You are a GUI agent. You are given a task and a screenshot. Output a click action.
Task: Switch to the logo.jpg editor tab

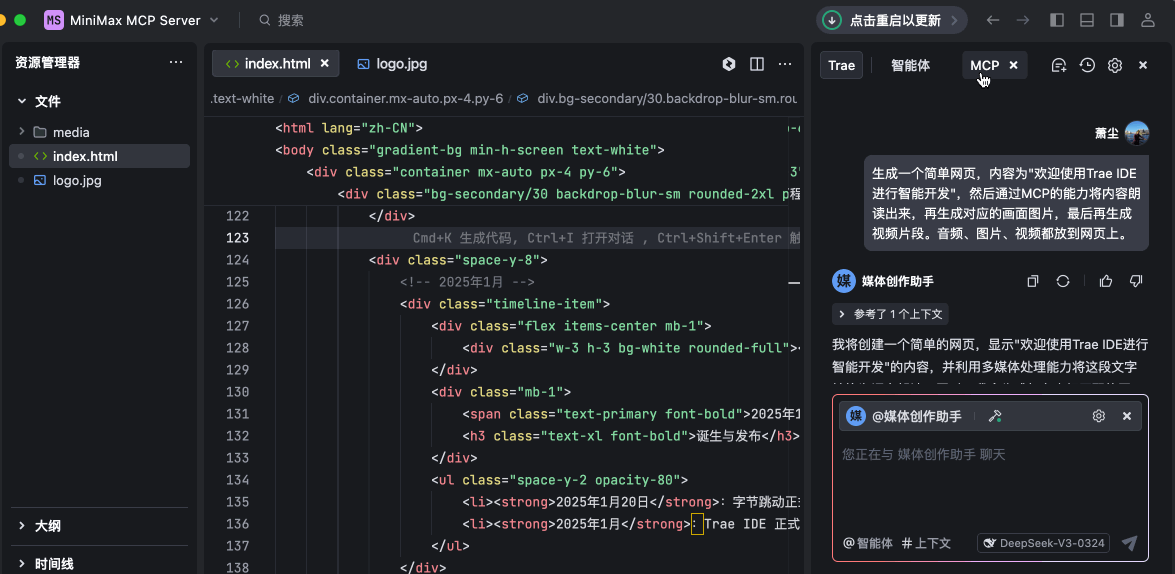click(392, 64)
